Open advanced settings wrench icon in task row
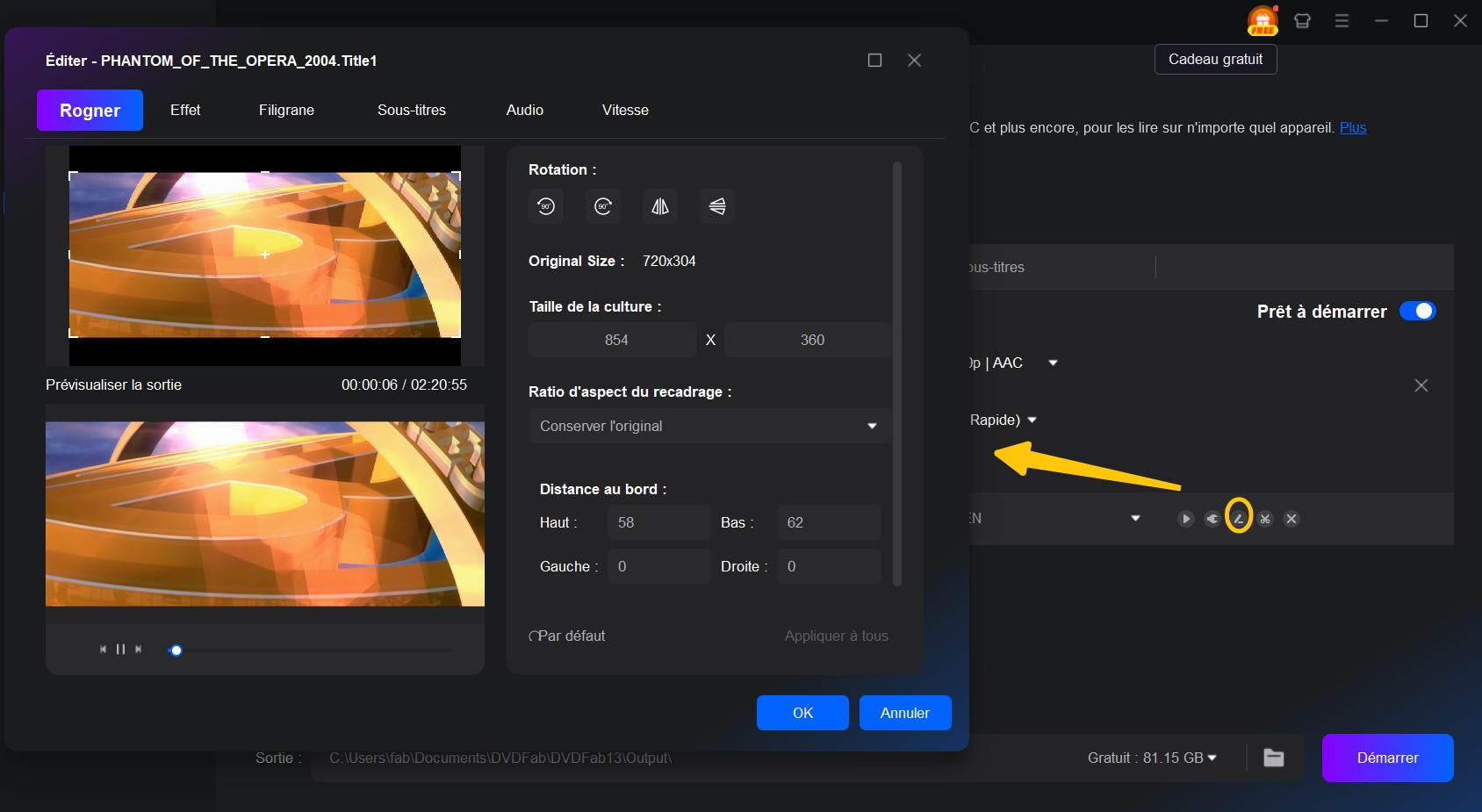This screenshot has width=1482, height=812. [1212, 519]
